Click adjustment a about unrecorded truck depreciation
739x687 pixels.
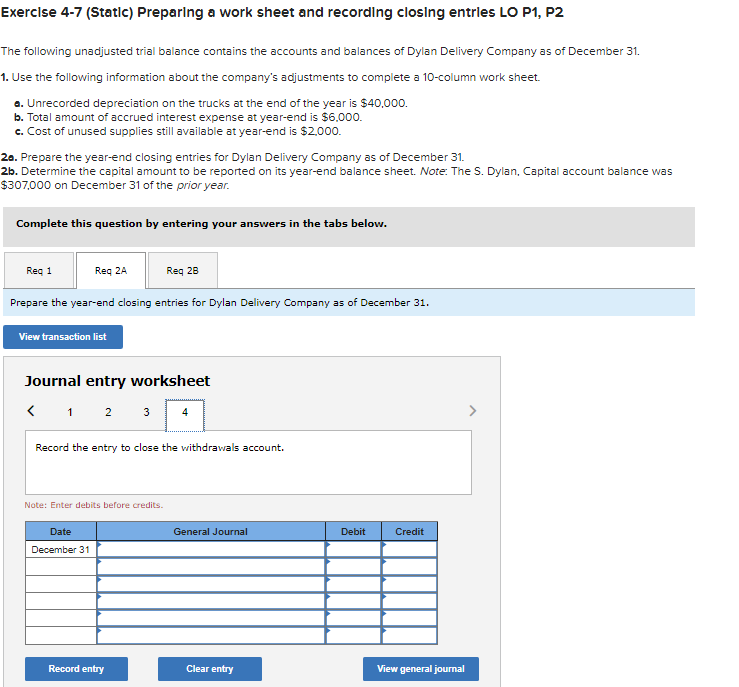click(x=211, y=103)
